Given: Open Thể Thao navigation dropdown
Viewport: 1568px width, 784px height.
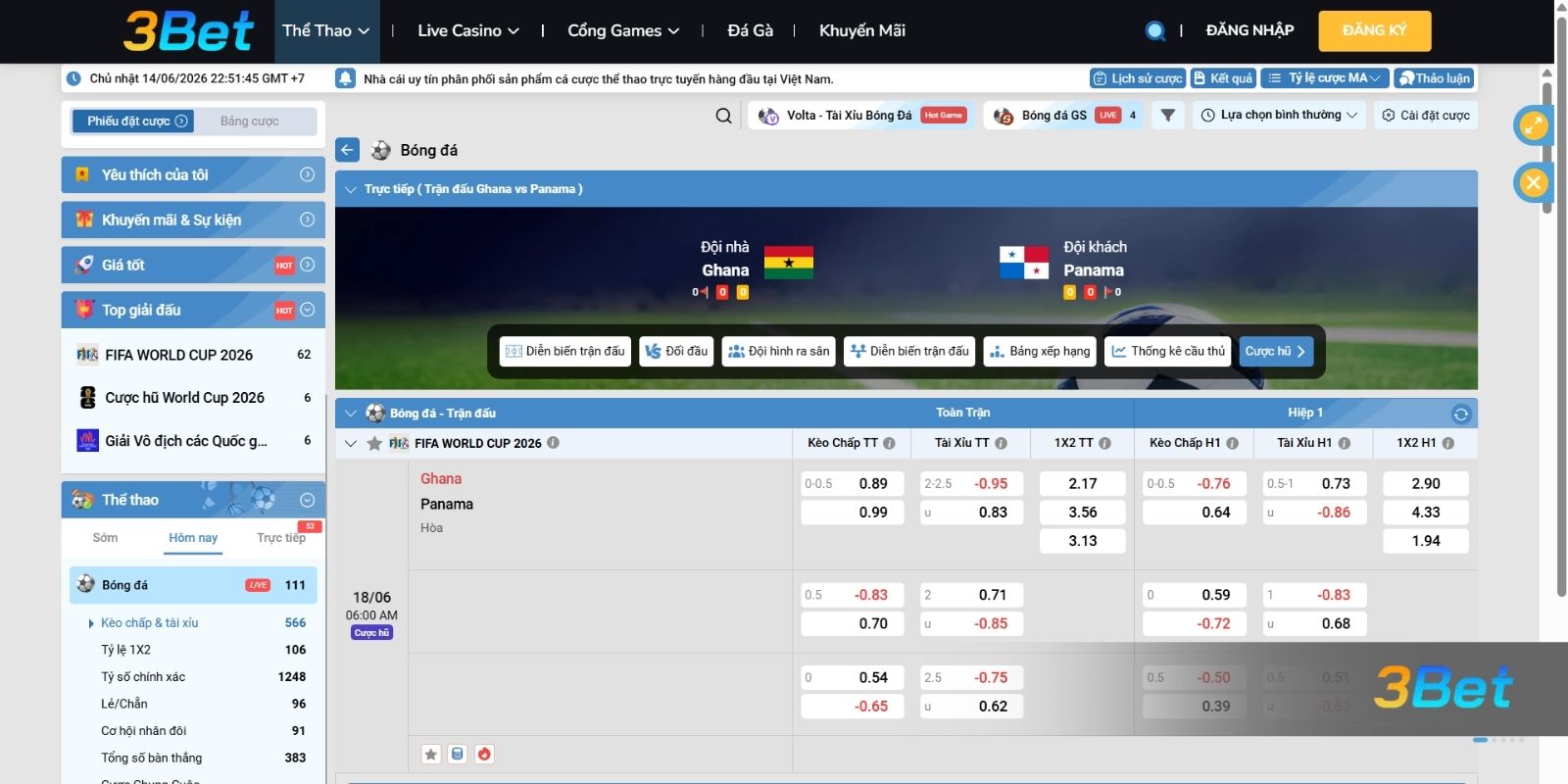Looking at the screenshot, I should click(325, 30).
